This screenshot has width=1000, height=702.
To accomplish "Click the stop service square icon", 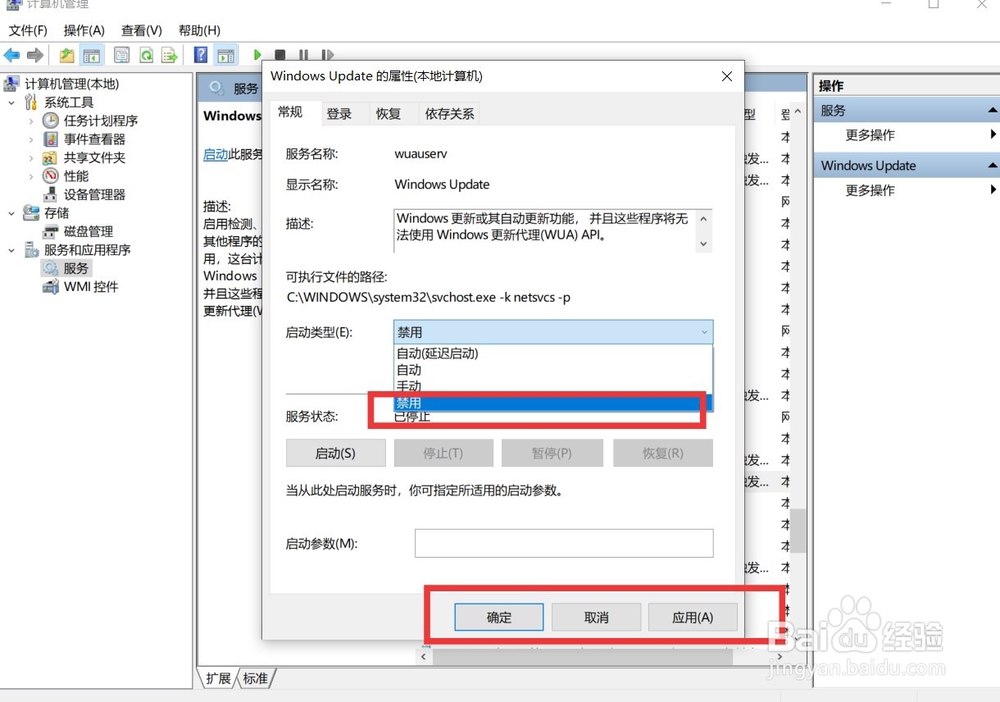I will coord(280,55).
